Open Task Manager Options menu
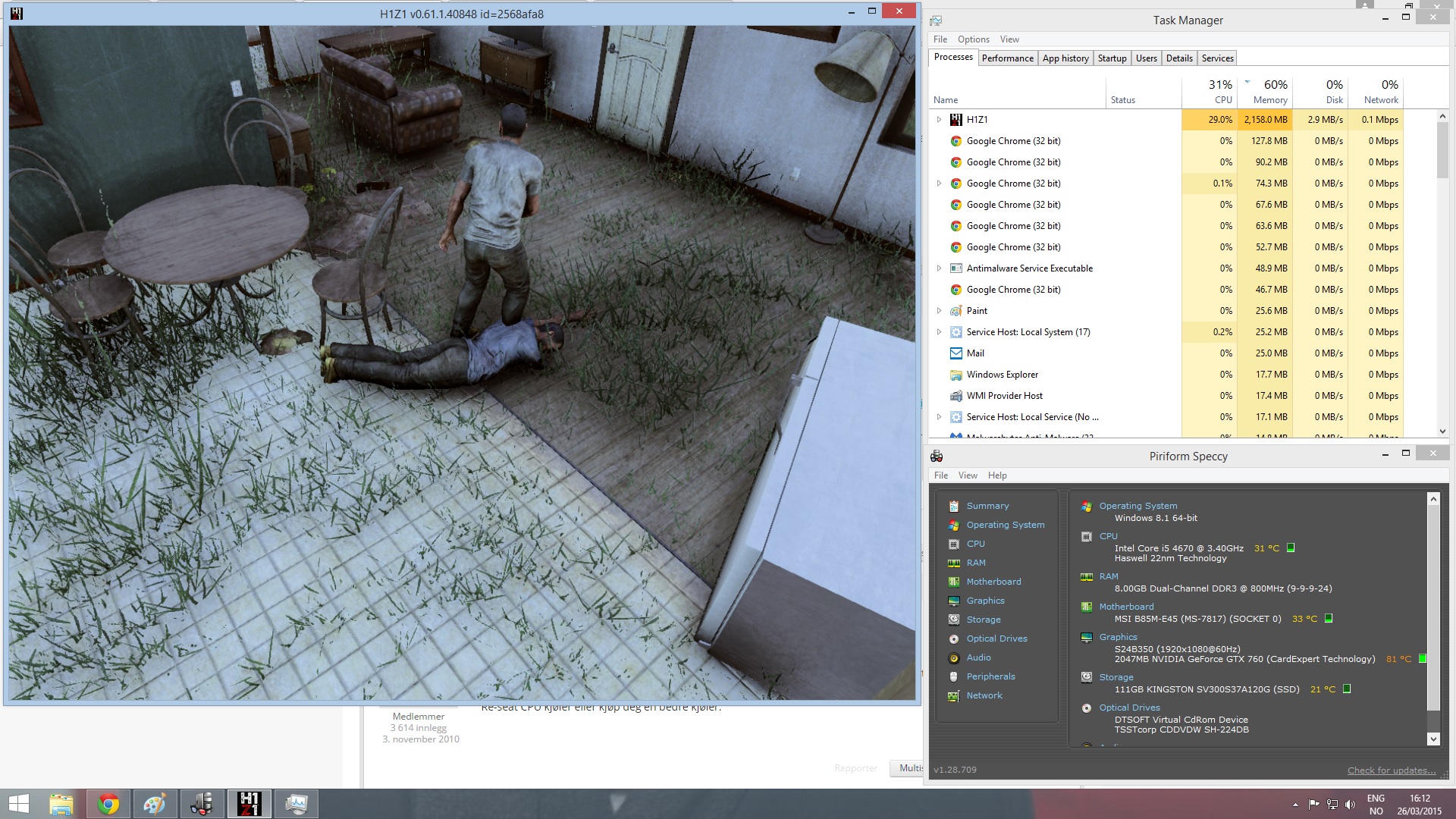Viewport: 1456px width, 819px height. [973, 39]
